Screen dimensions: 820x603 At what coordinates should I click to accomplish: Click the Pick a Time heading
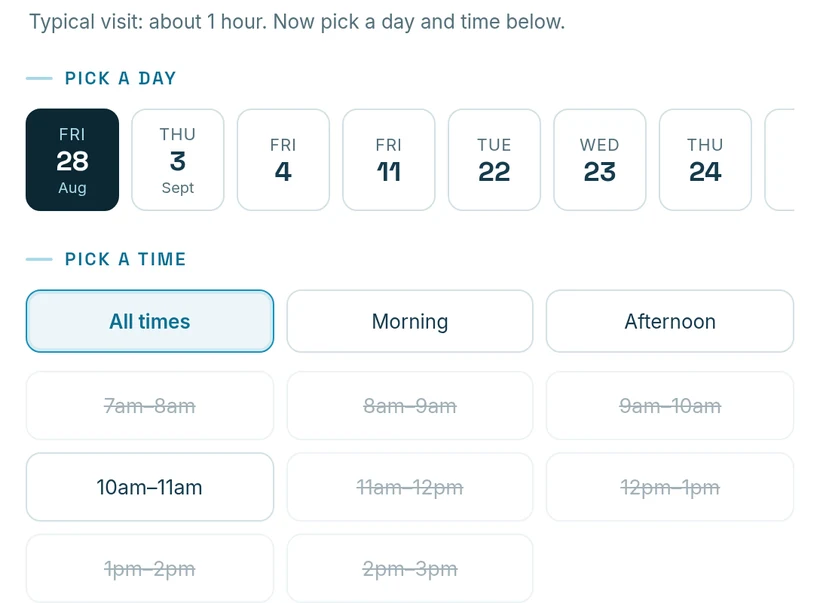[x=126, y=259]
